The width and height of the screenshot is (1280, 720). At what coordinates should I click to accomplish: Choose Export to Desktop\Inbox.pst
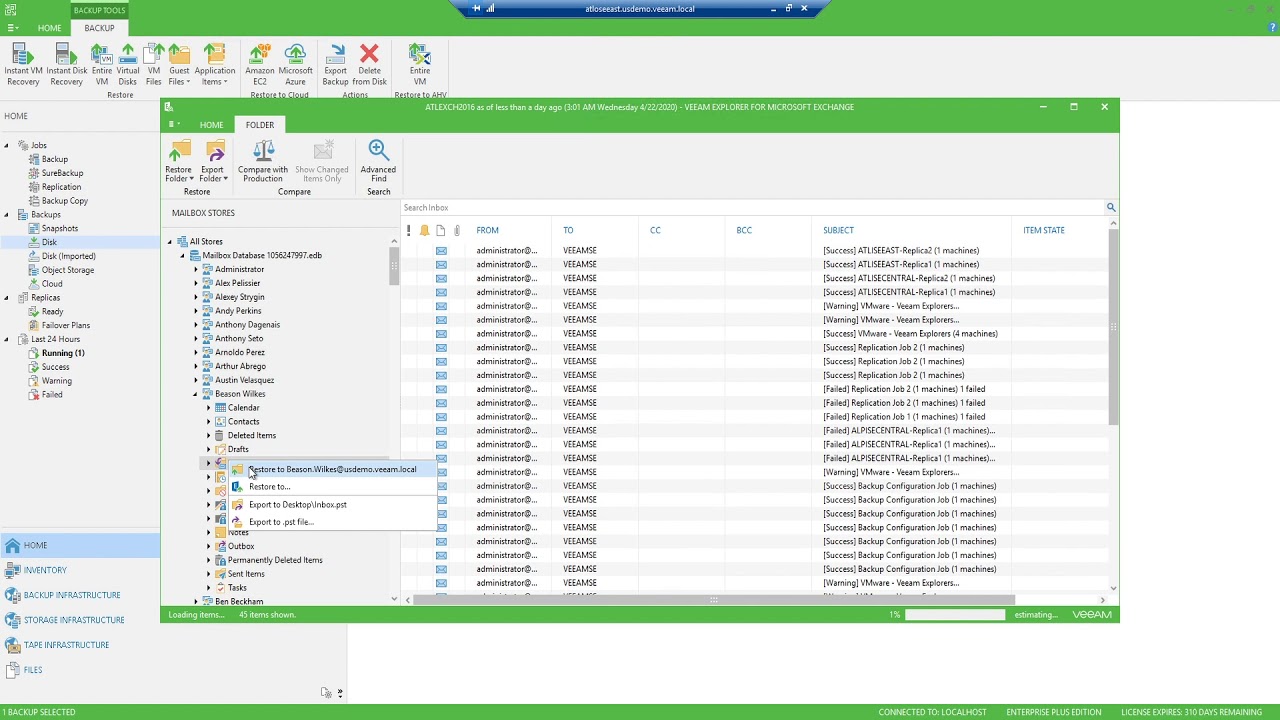pyautogui.click(x=333, y=504)
